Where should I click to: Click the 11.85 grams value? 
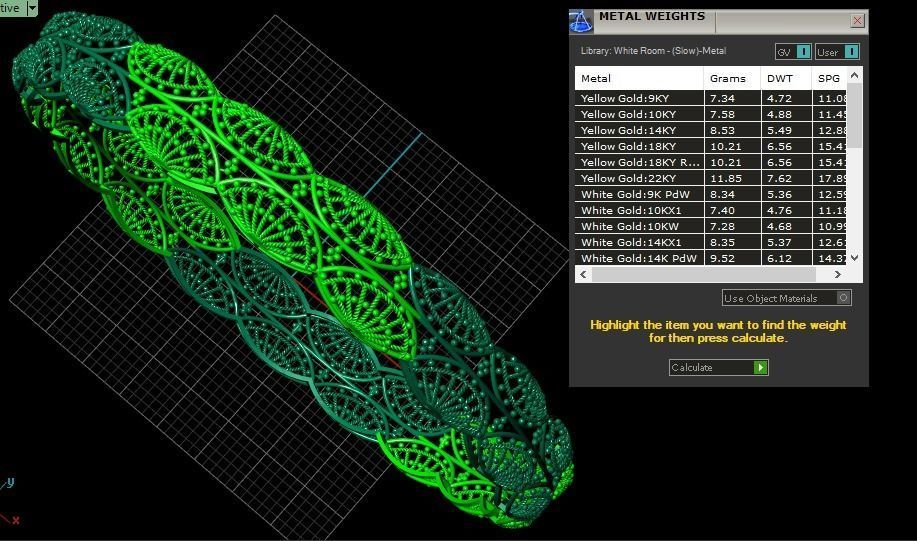click(x=726, y=178)
